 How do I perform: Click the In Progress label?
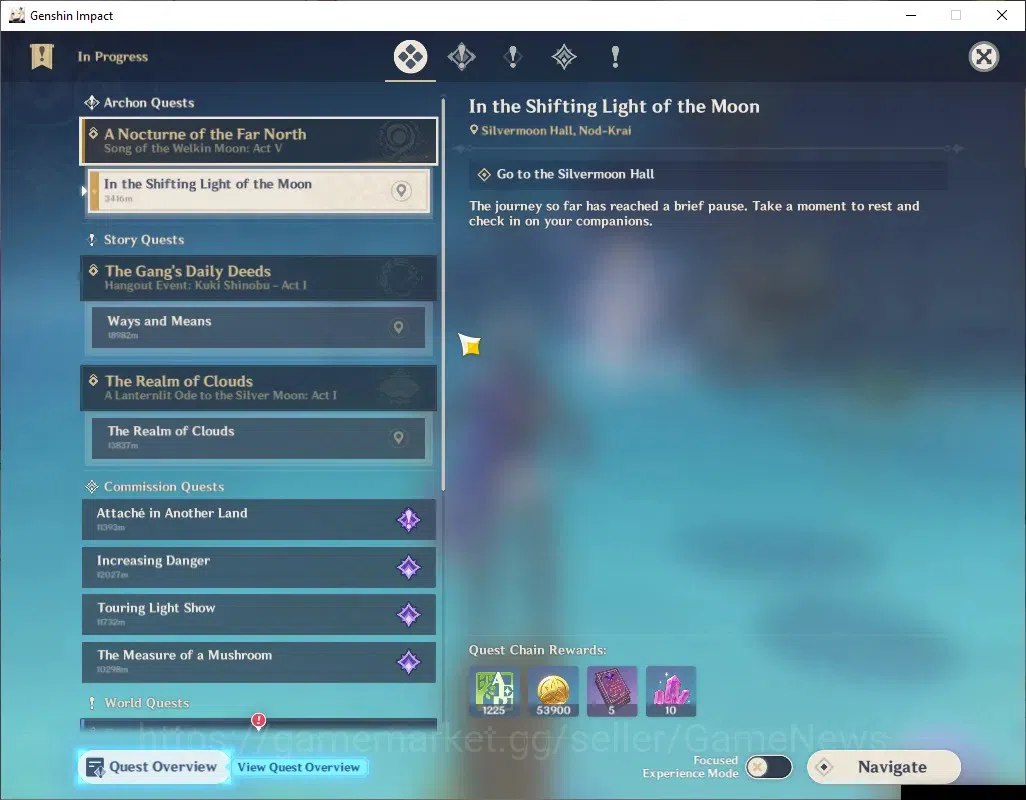[x=113, y=57]
